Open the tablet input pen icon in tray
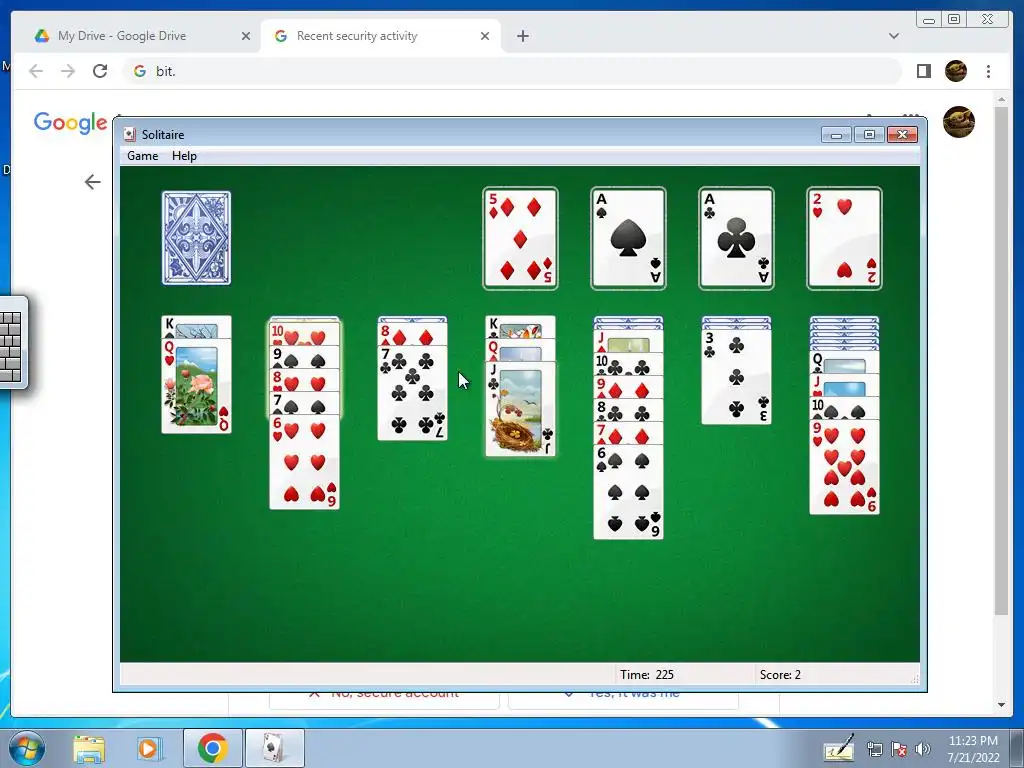 click(839, 748)
